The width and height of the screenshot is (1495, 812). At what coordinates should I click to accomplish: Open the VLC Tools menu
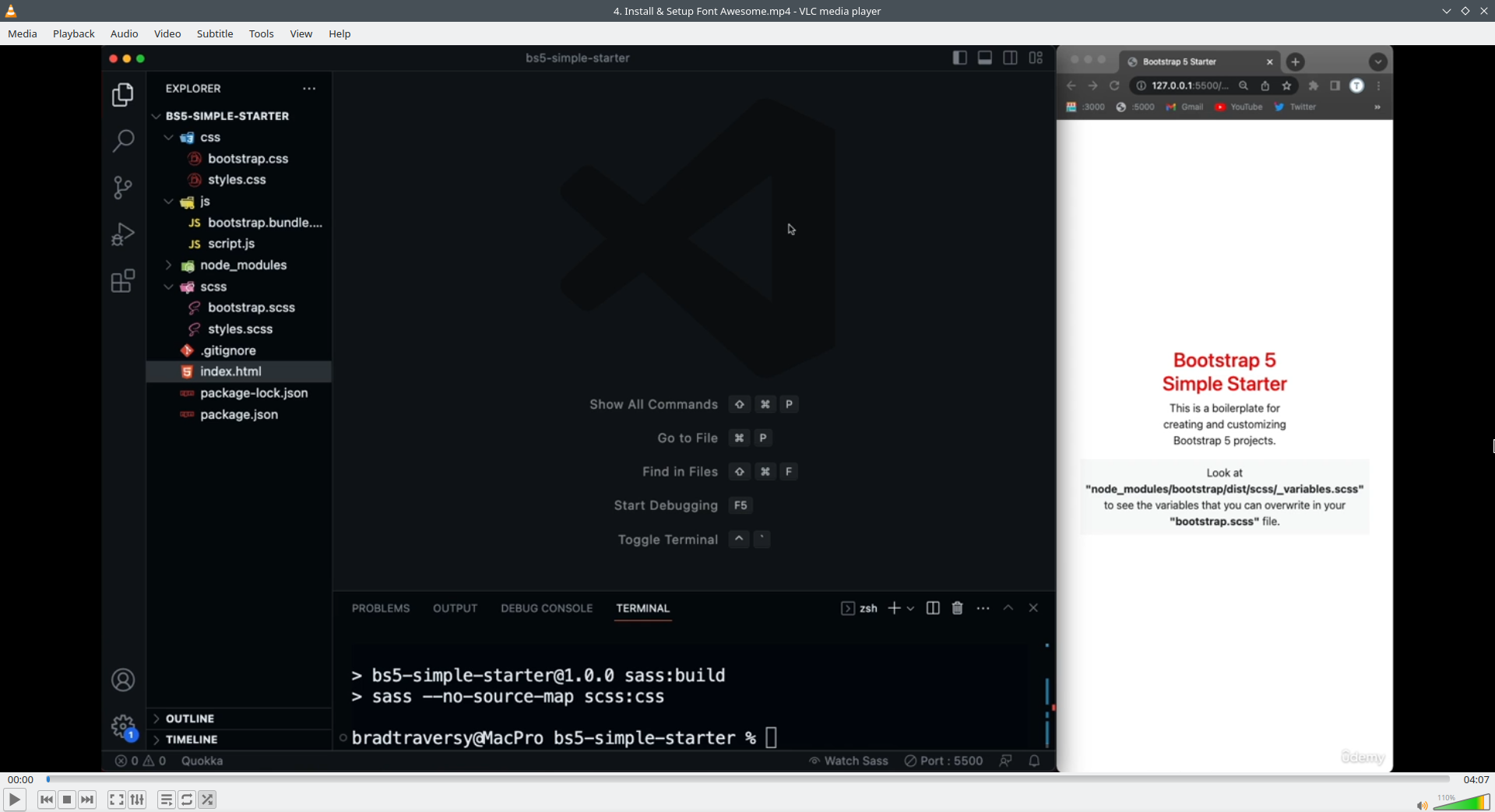click(262, 33)
